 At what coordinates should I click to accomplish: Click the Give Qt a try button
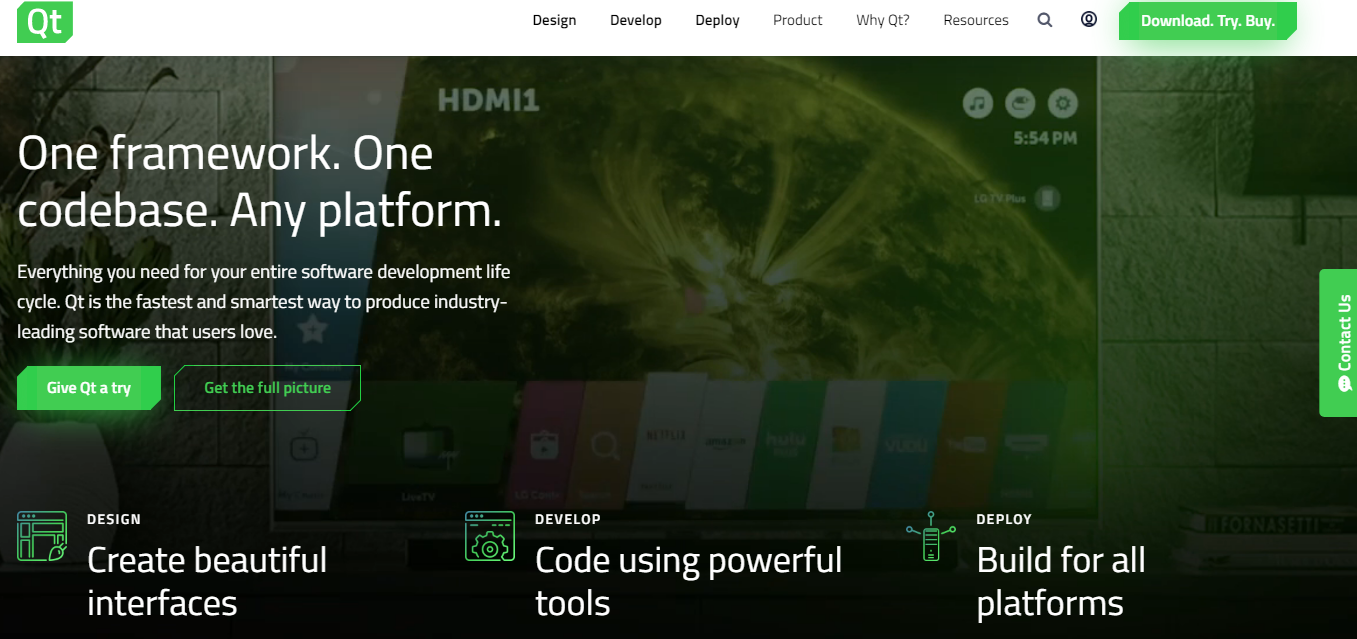tap(89, 388)
